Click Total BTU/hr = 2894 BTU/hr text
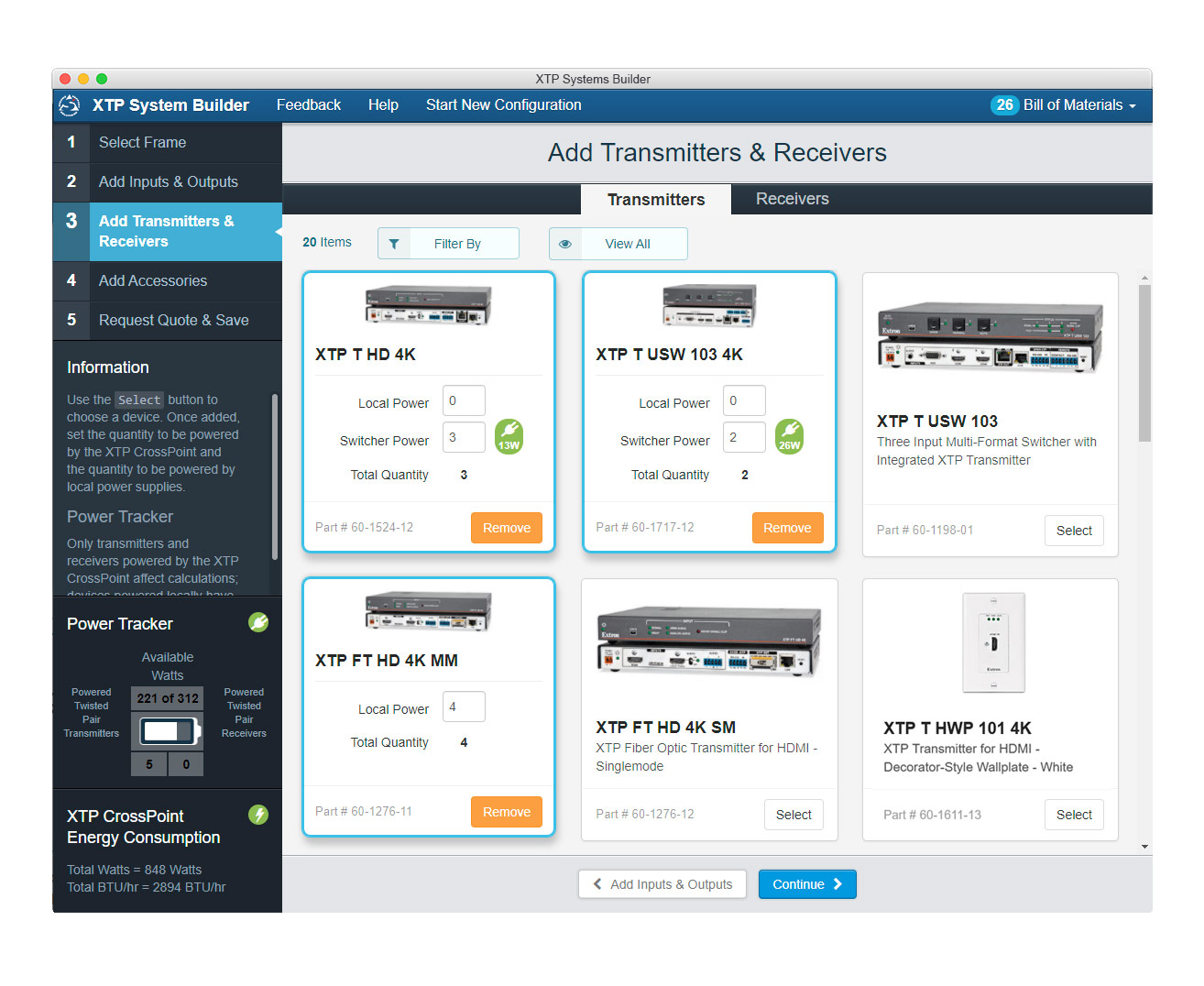 click(147, 887)
